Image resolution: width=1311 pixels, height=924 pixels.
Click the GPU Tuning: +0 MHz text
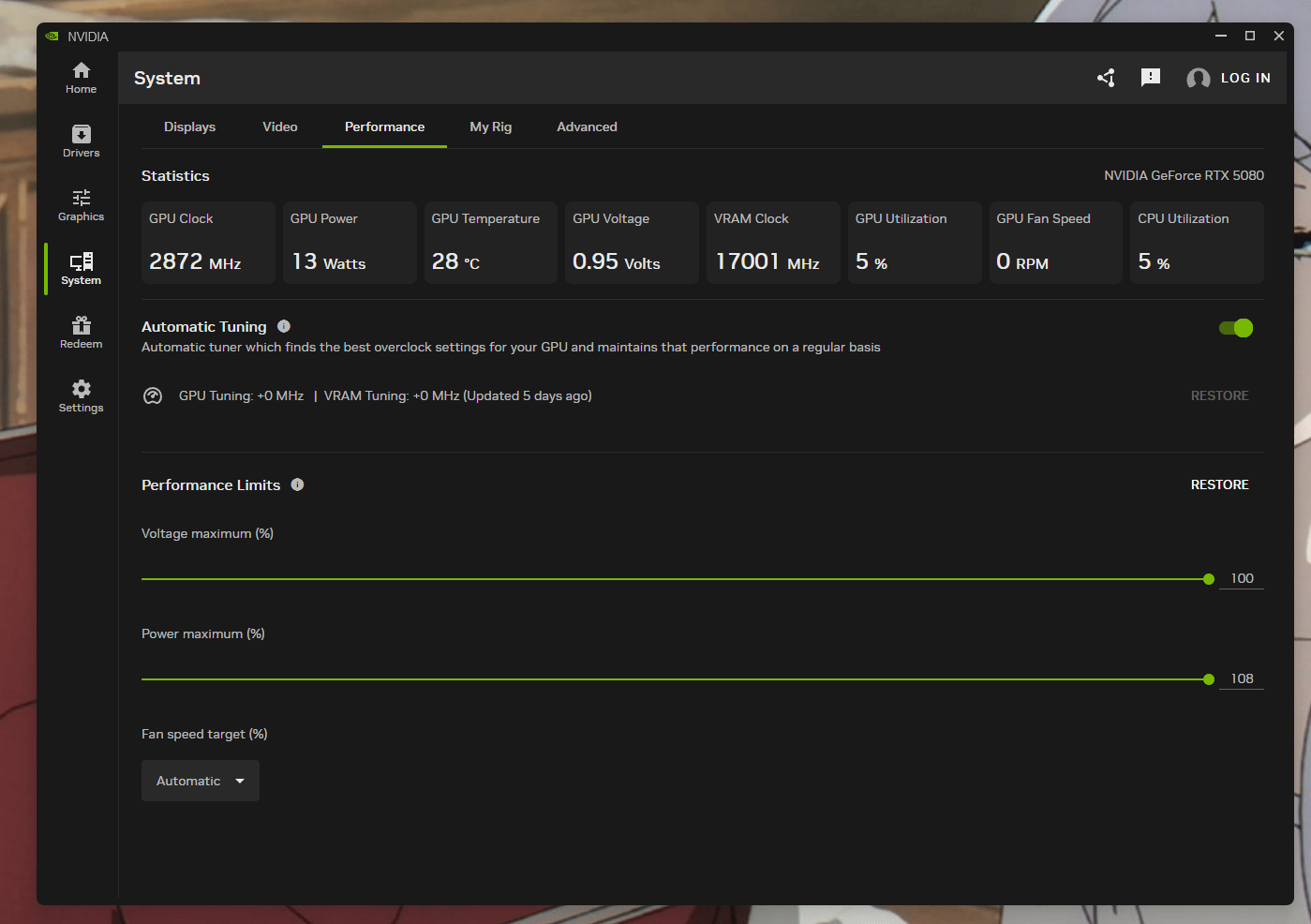[241, 395]
